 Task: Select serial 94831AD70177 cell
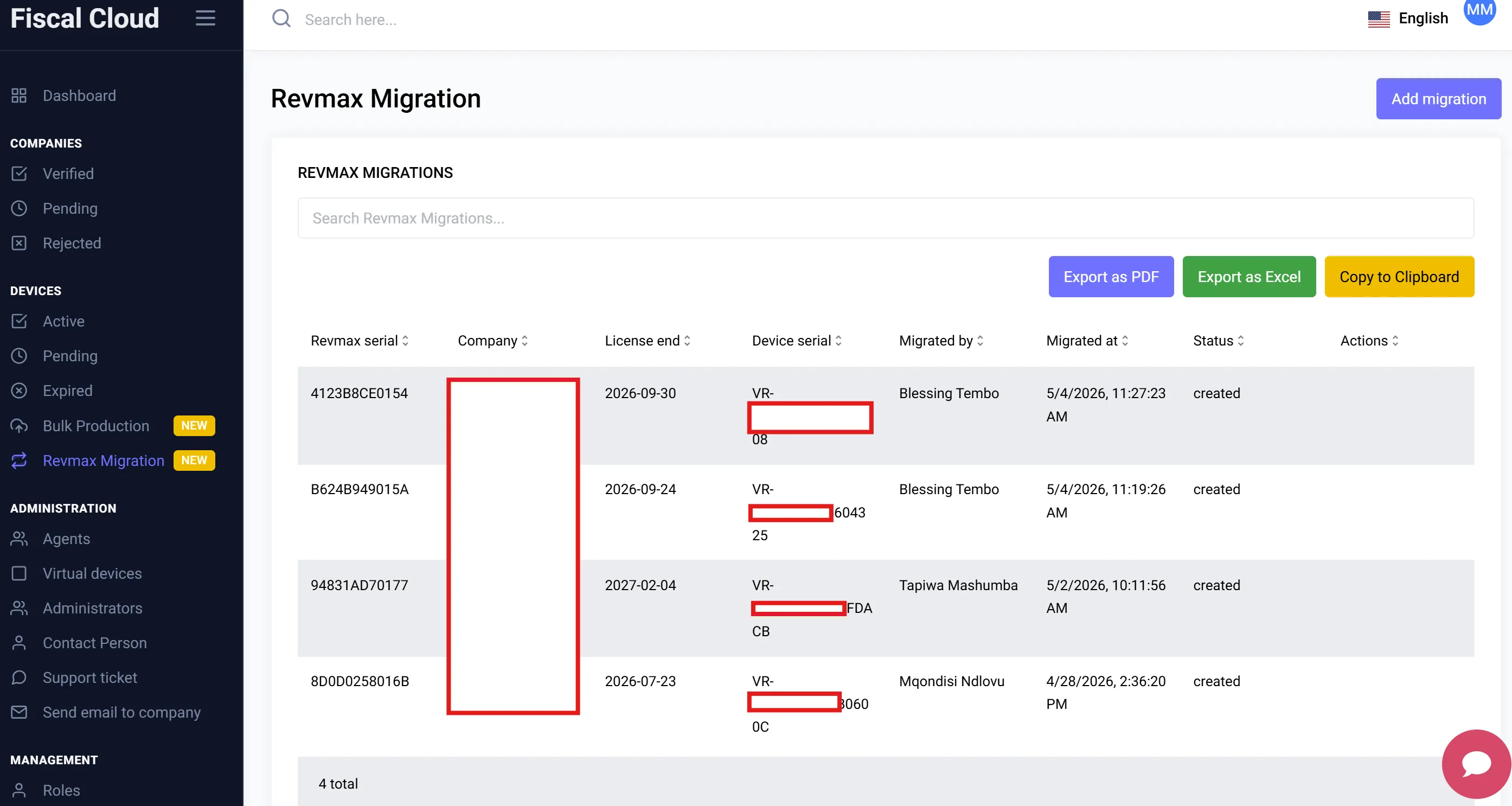click(358, 585)
